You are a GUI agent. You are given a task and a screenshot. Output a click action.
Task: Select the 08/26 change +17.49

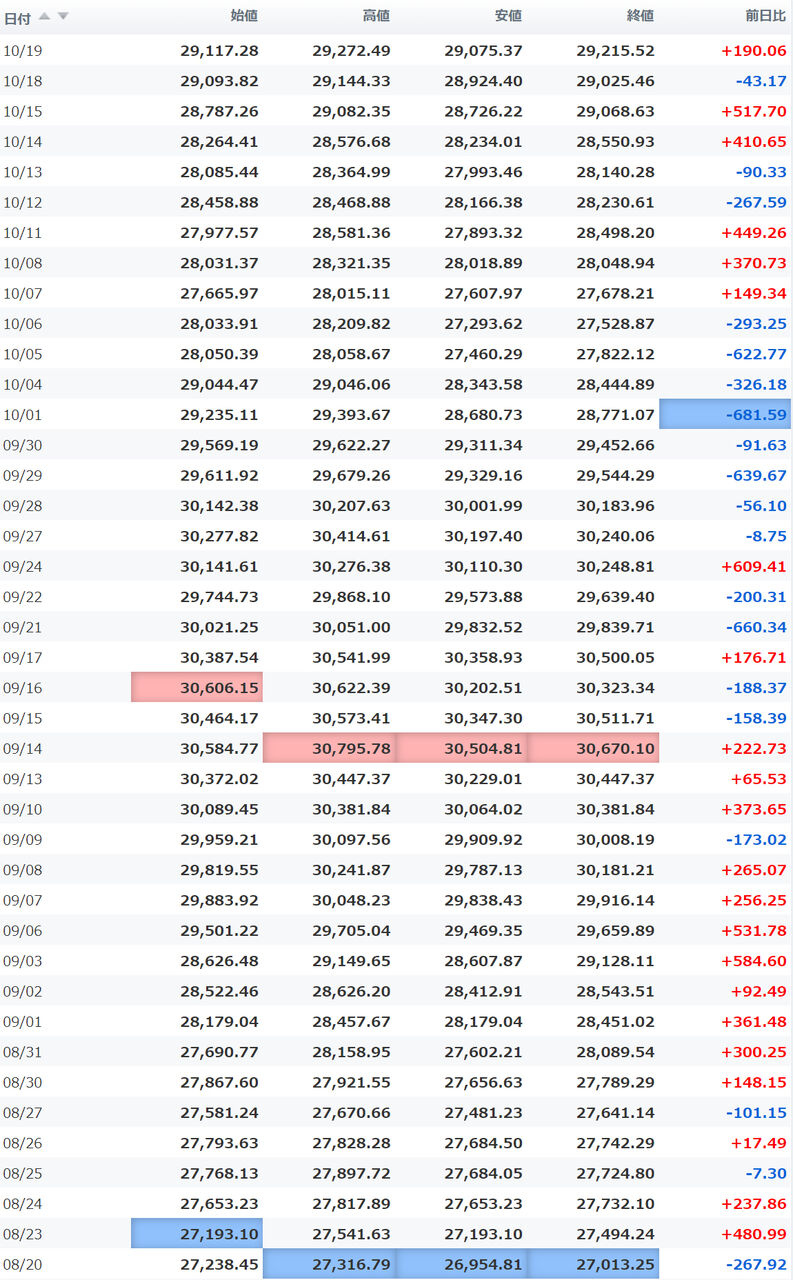click(757, 1143)
